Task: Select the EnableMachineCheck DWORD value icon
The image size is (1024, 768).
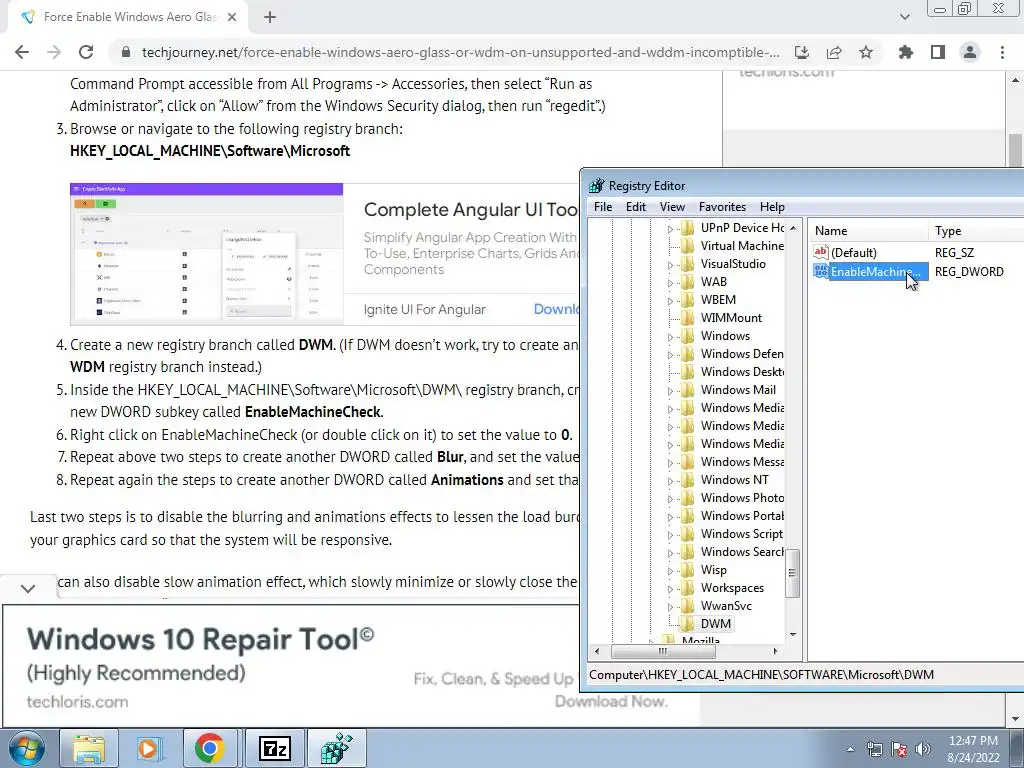Action: coord(821,271)
